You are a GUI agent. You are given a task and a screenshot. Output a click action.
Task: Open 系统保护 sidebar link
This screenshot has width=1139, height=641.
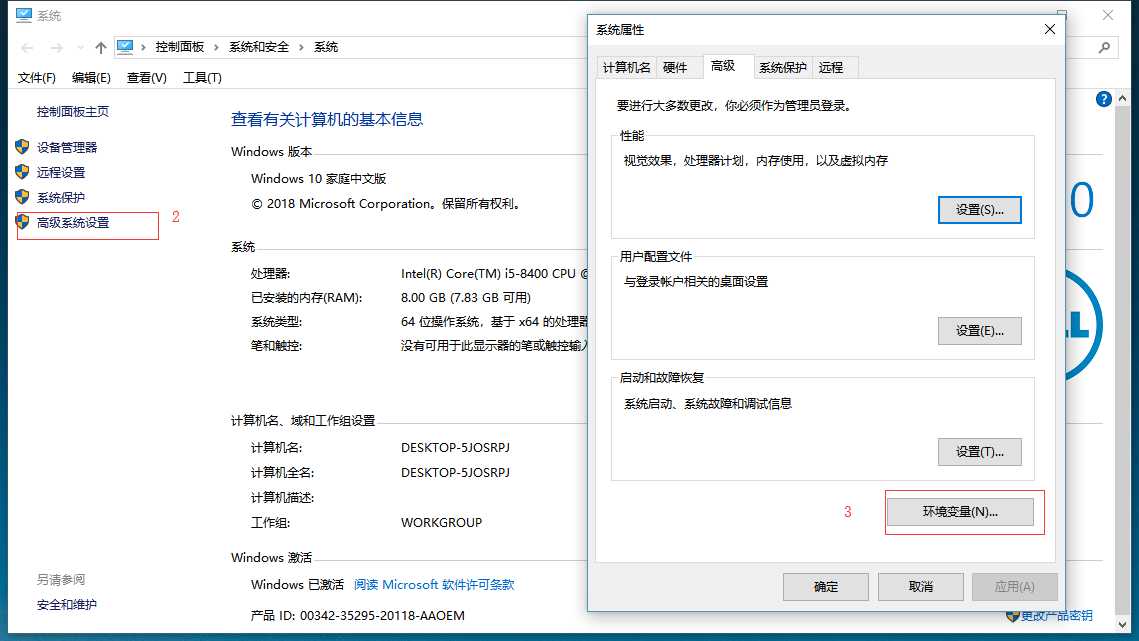coord(61,198)
